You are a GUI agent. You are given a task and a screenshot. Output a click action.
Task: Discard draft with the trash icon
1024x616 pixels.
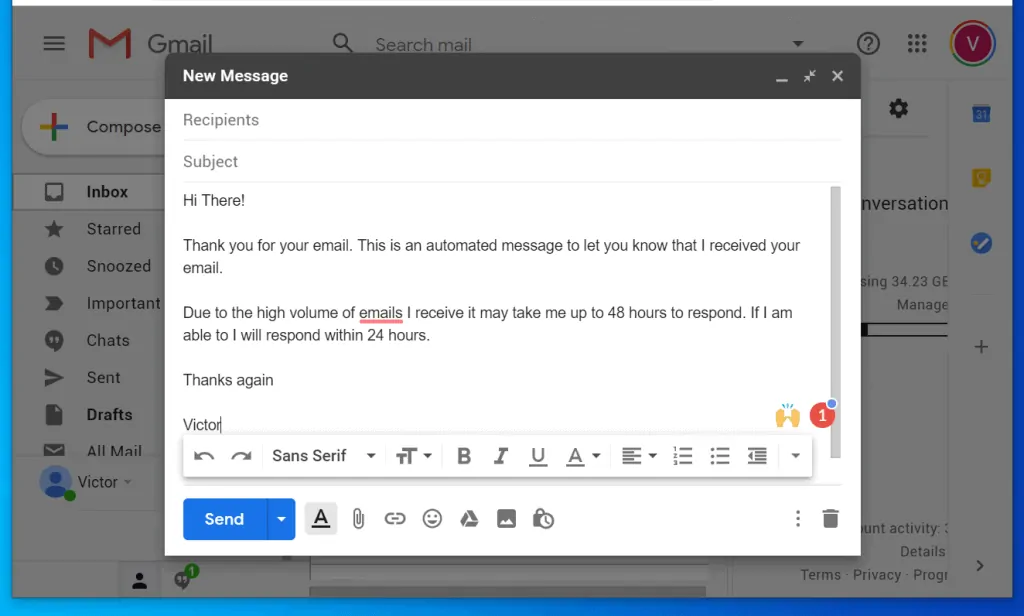(830, 519)
